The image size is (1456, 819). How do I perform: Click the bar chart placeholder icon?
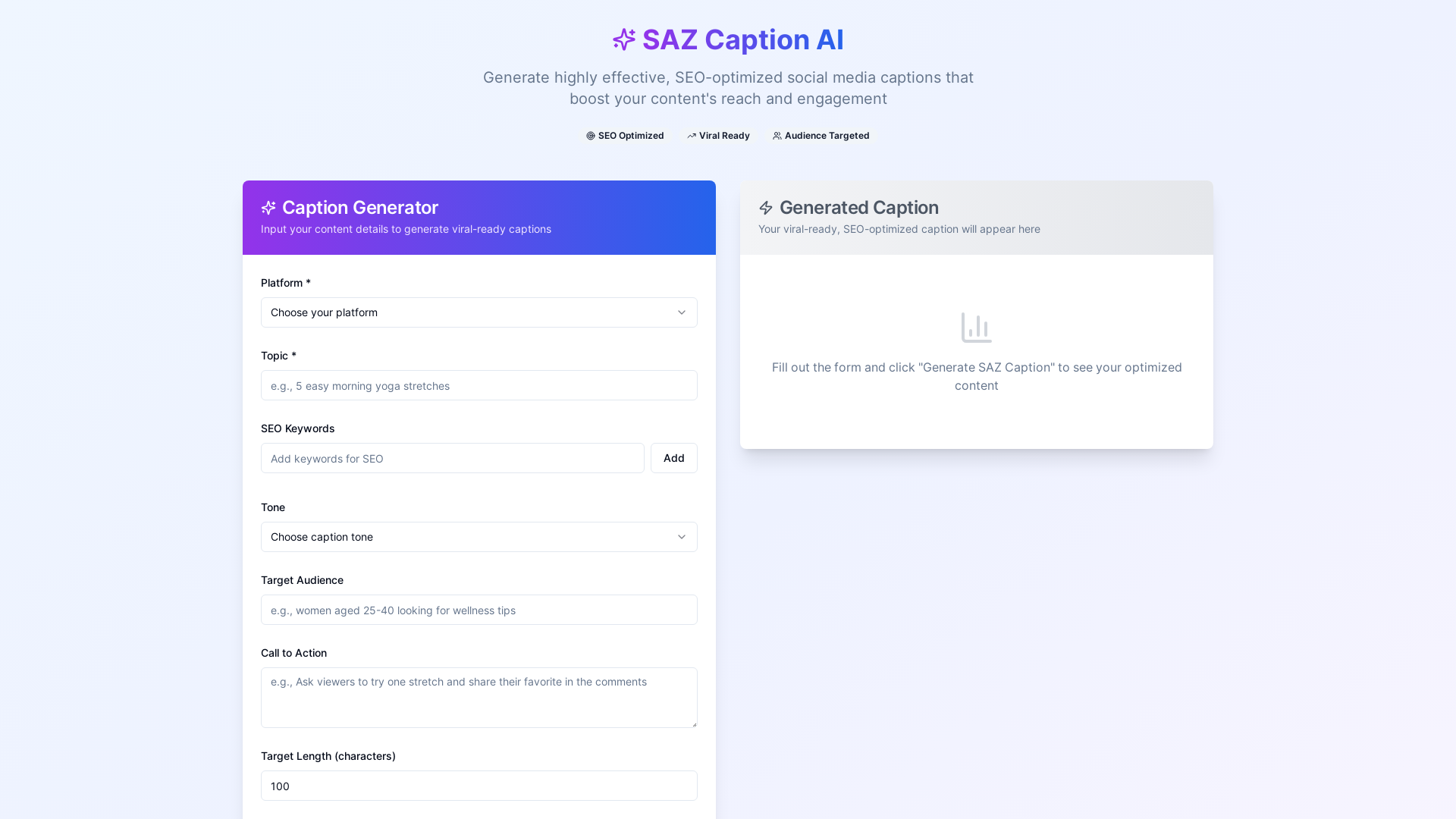click(977, 328)
